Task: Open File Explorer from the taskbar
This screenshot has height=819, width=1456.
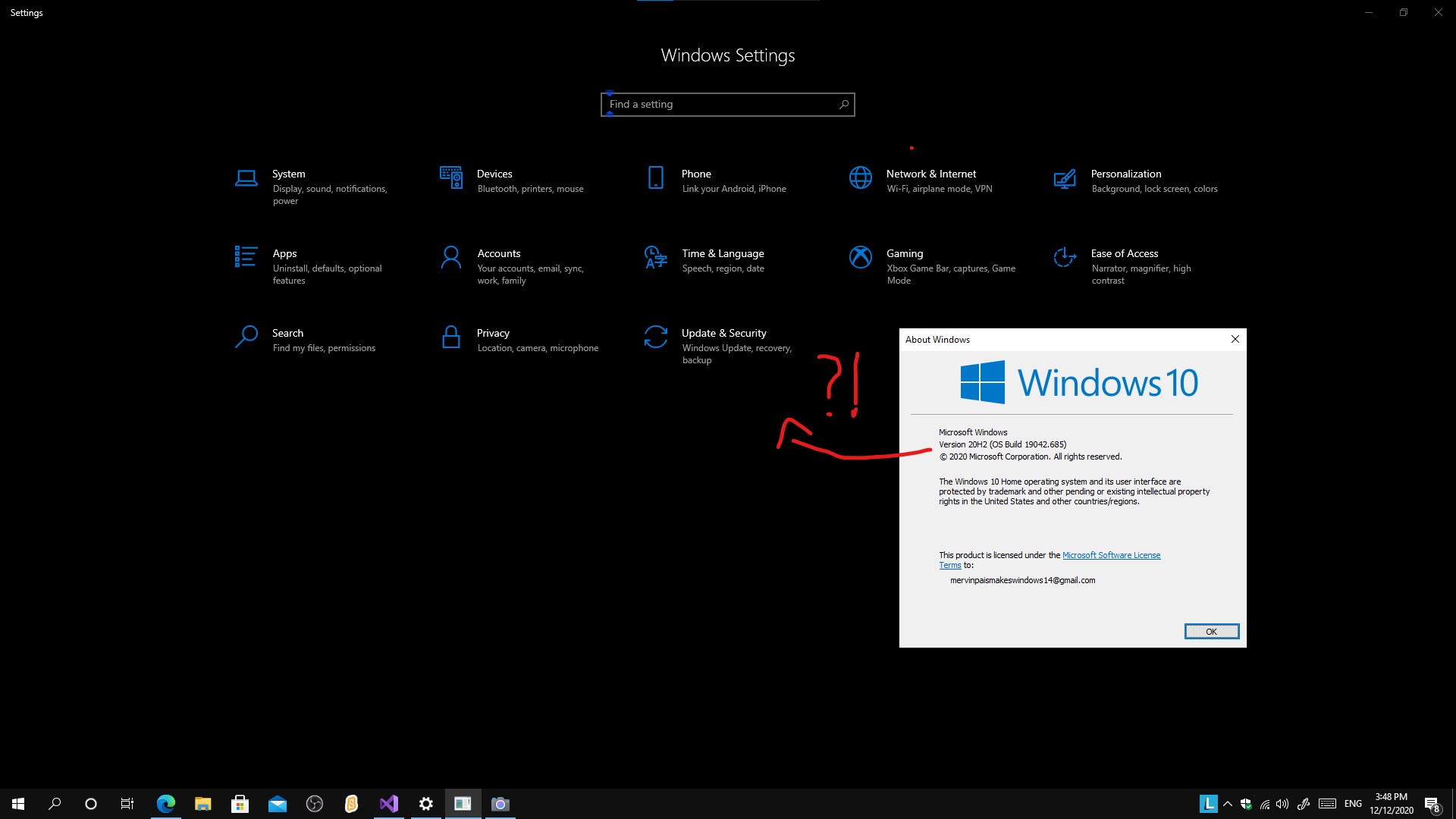Action: click(202, 804)
